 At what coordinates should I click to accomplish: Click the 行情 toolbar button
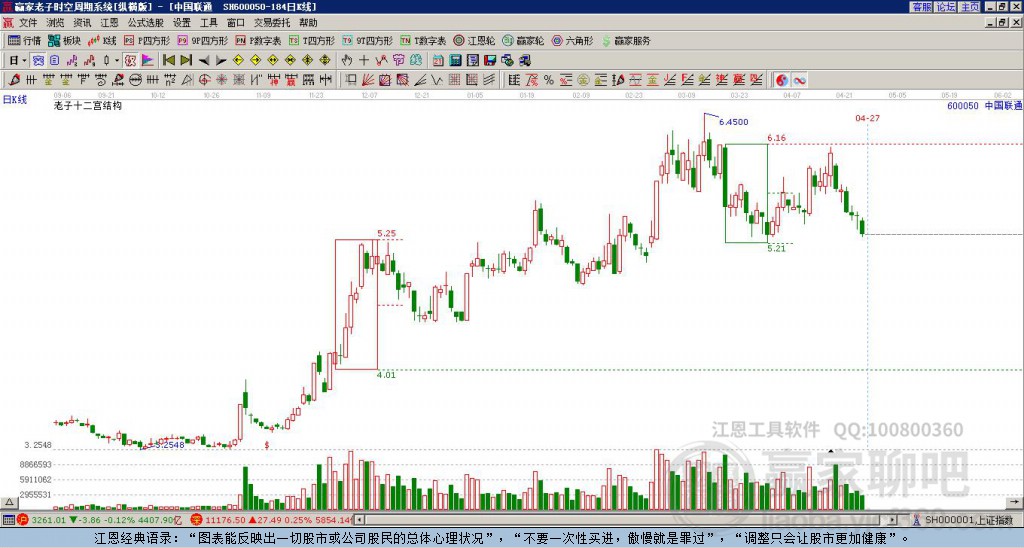[x=24, y=40]
